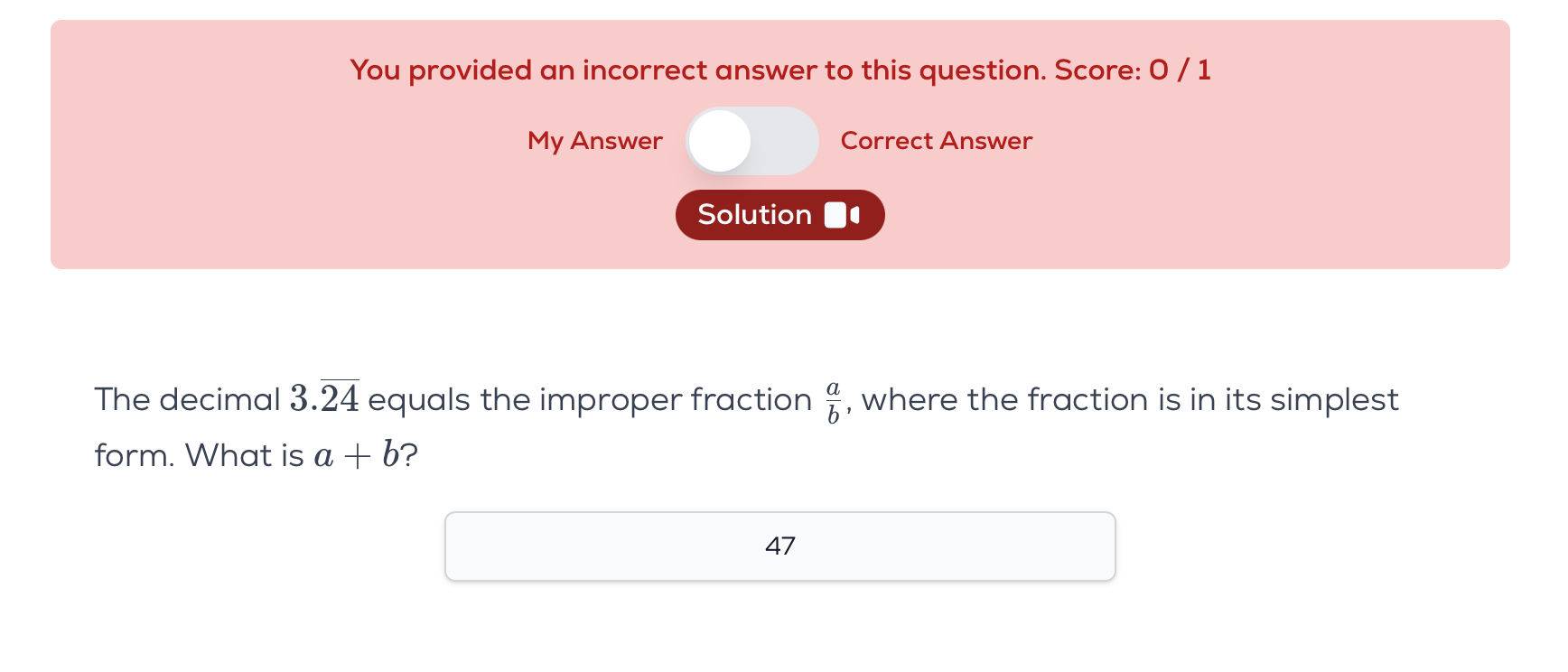Image resolution: width=1568 pixels, height=672 pixels.
Task: Select the Correct Answer label
Action: pyautogui.click(x=937, y=141)
